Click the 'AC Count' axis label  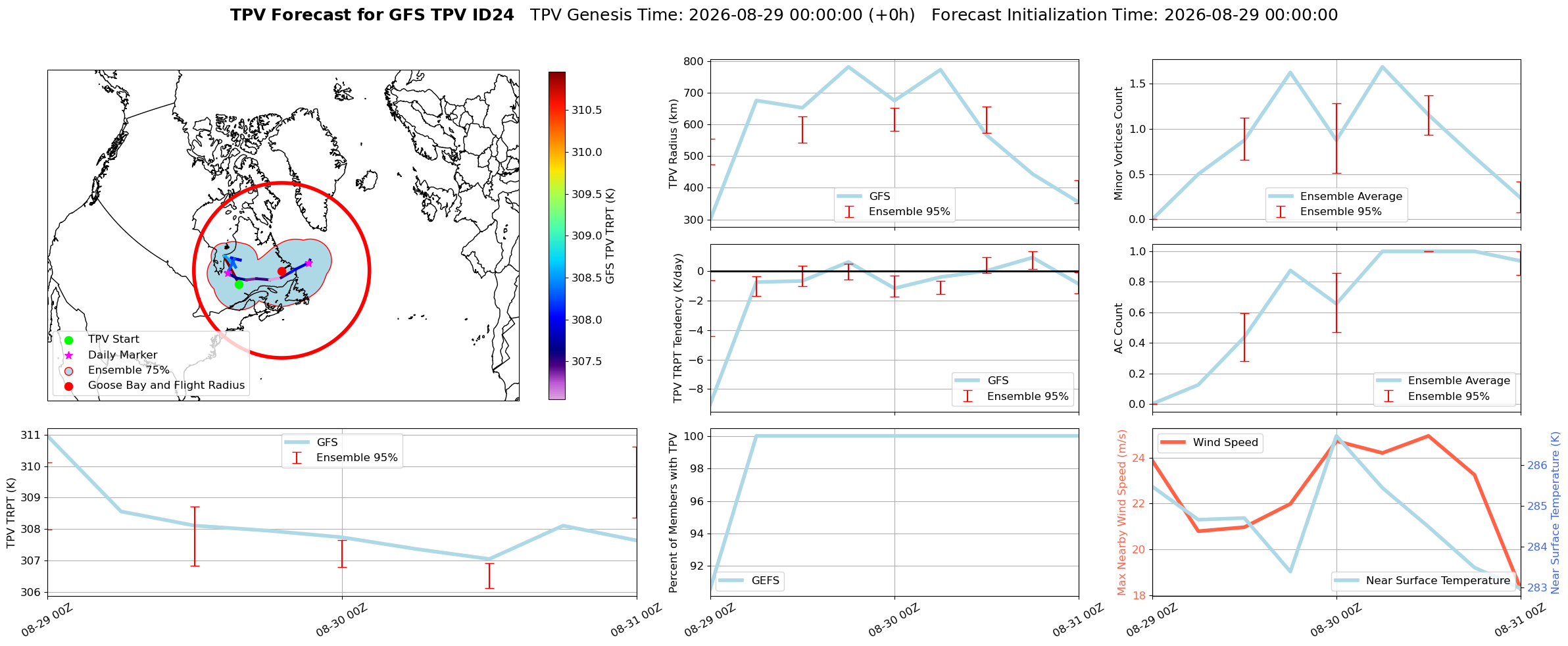coord(1119,328)
